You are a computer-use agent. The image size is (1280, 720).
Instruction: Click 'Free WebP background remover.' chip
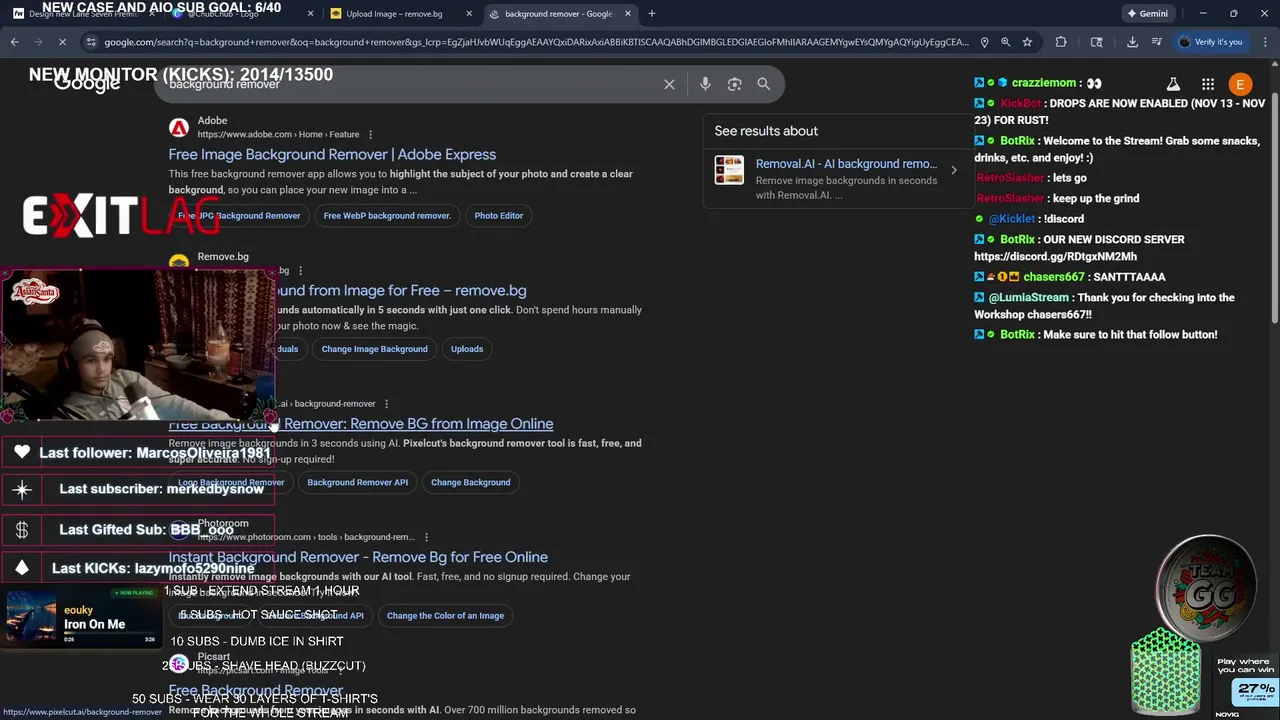(387, 215)
